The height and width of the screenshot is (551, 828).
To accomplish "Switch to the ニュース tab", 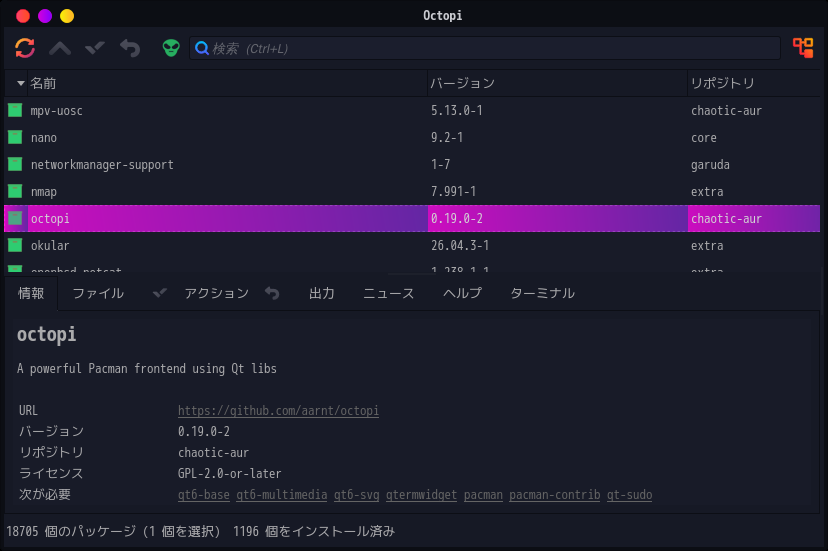I will [389, 293].
